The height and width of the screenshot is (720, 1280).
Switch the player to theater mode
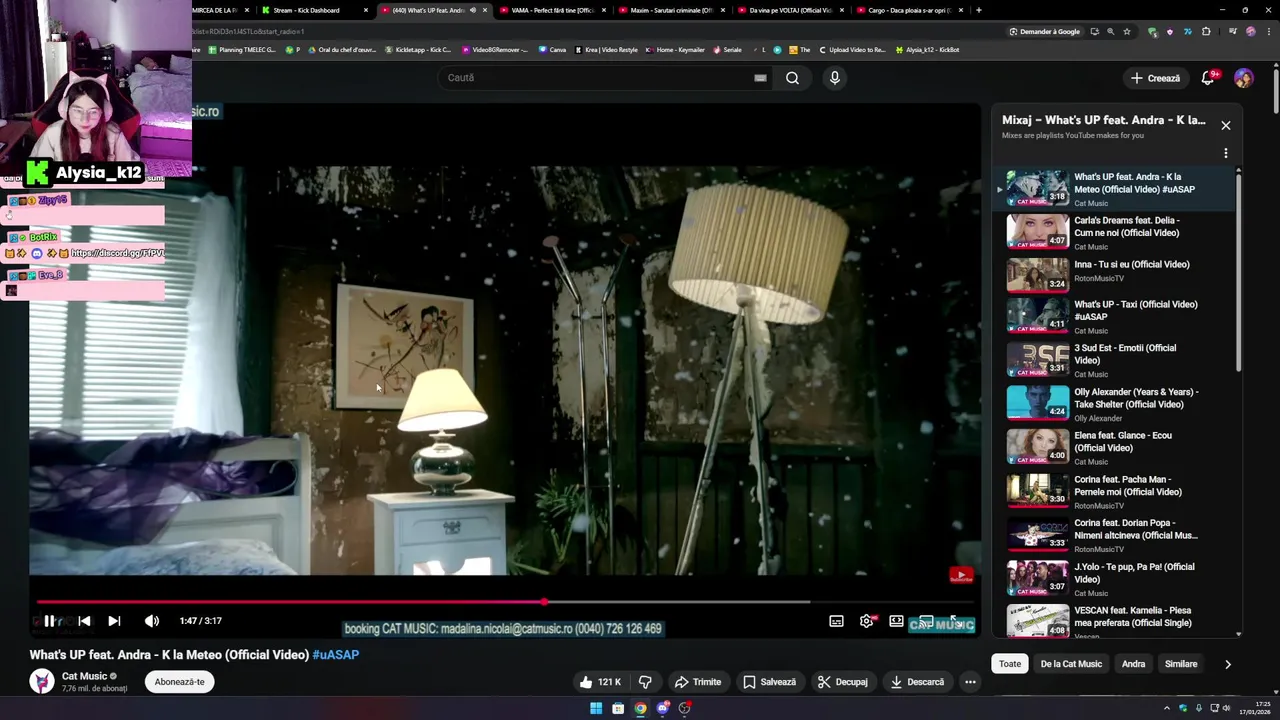point(896,621)
